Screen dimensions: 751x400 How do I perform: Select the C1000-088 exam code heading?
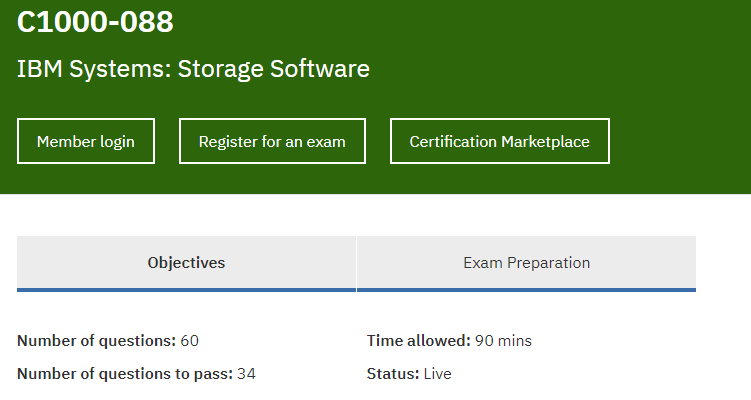95,22
